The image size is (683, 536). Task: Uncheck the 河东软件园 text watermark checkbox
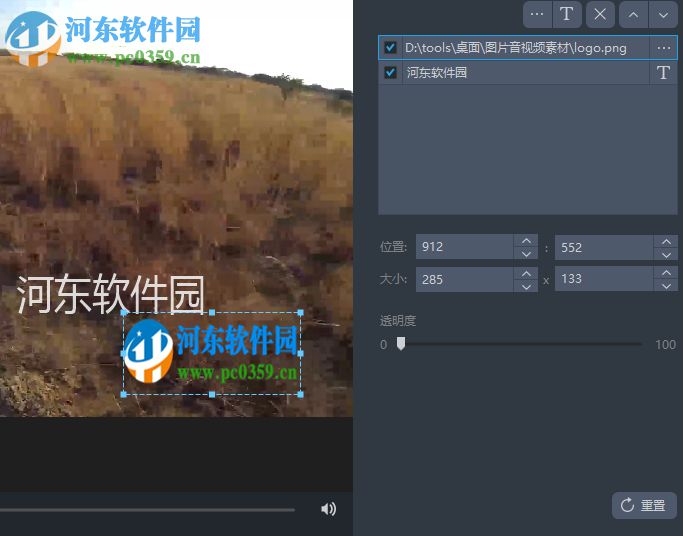pyautogui.click(x=390, y=72)
